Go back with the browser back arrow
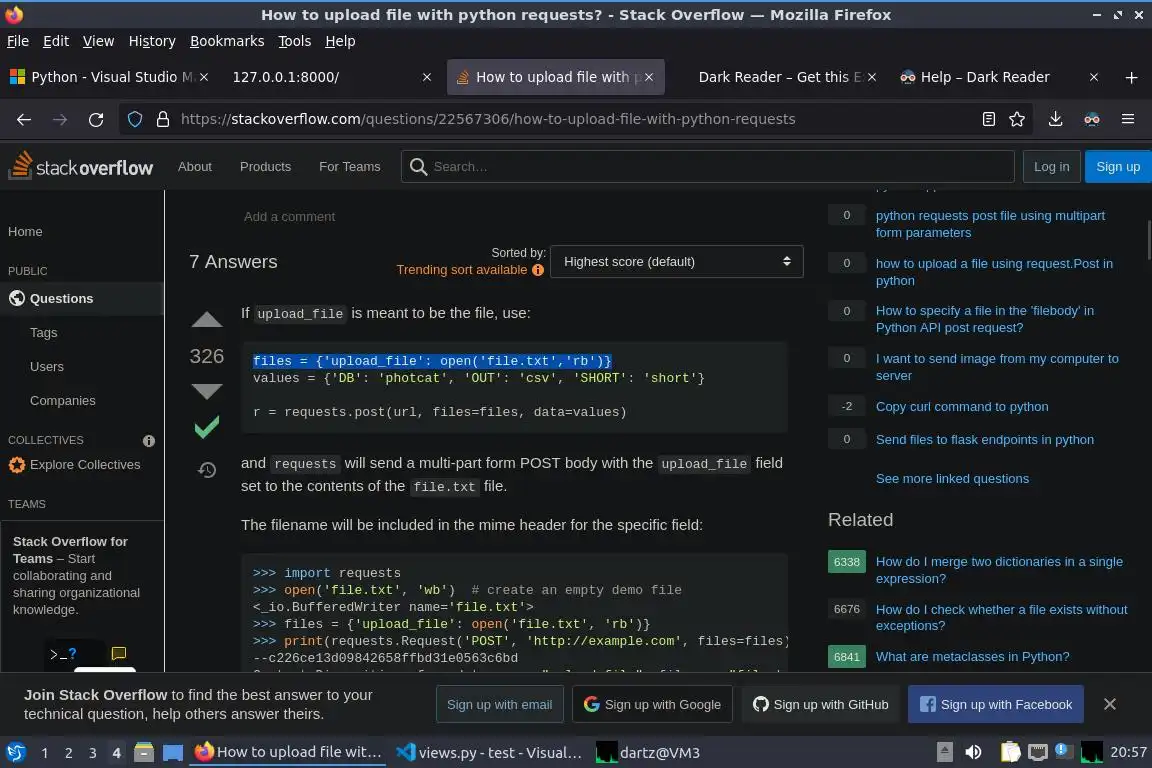This screenshot has width=1152, height=768. [x=24, y=119]
